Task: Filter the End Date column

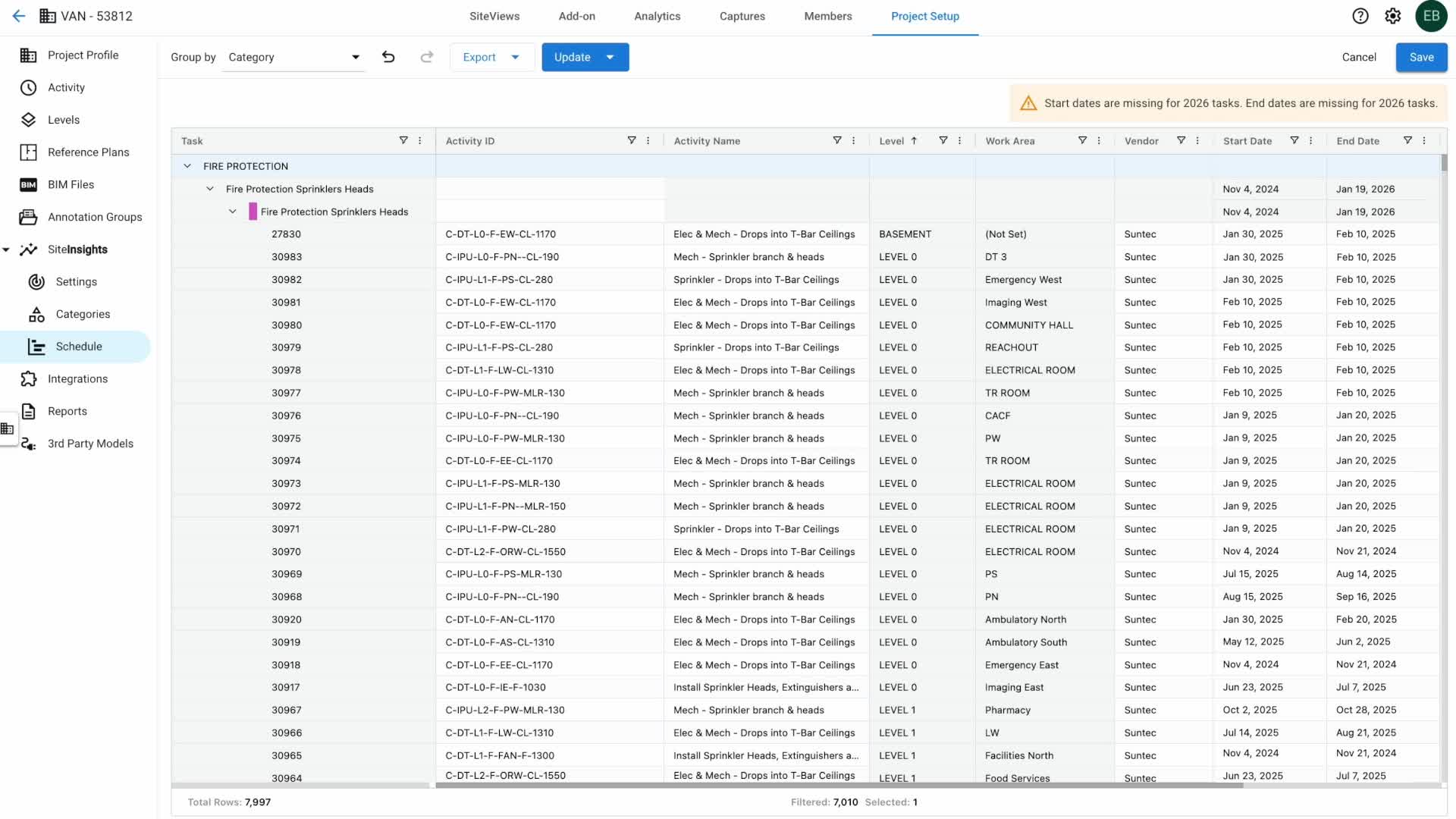Action: click(x=1407, y=140)
